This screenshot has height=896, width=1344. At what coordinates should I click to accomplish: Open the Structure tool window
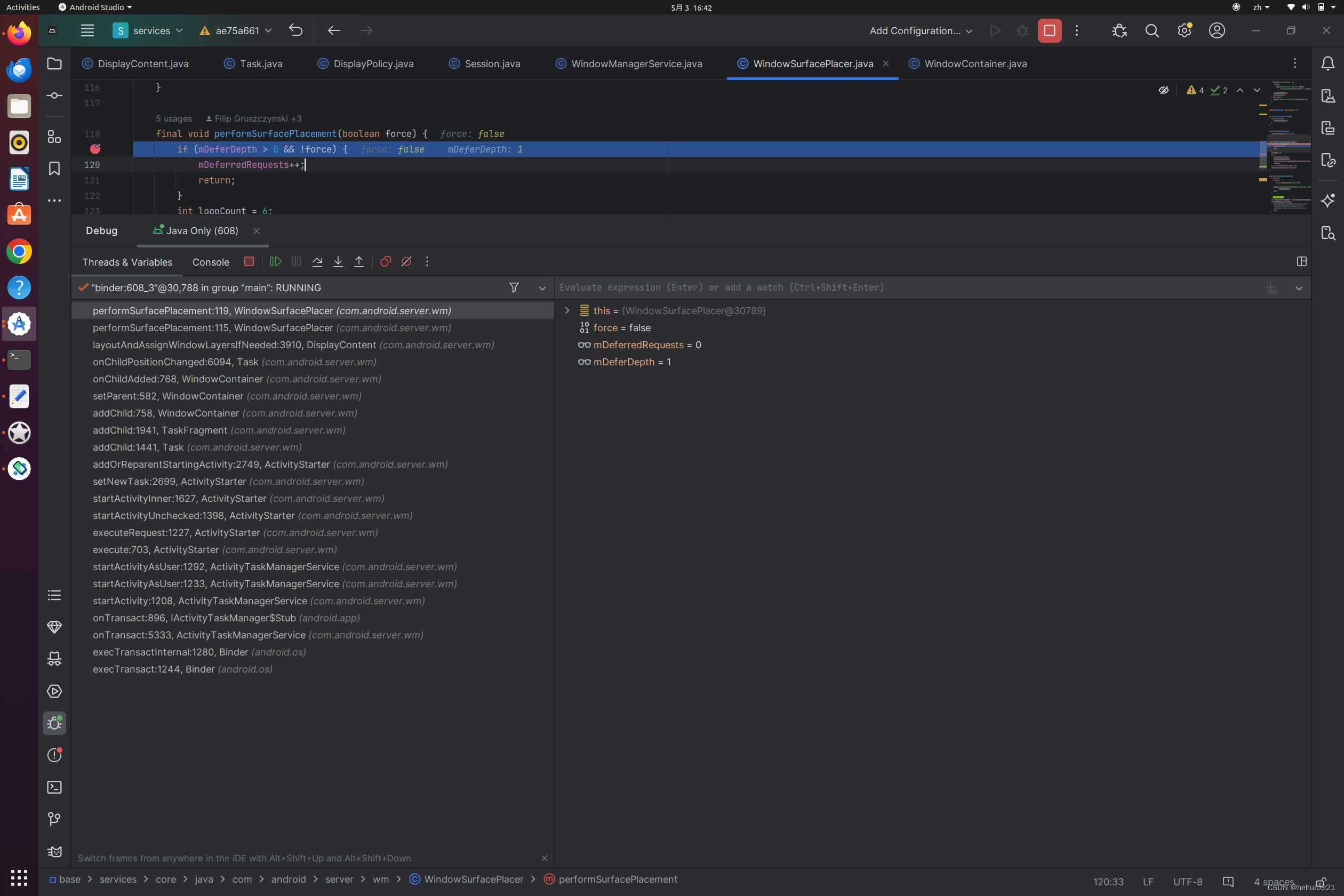(x=54, y=137)
